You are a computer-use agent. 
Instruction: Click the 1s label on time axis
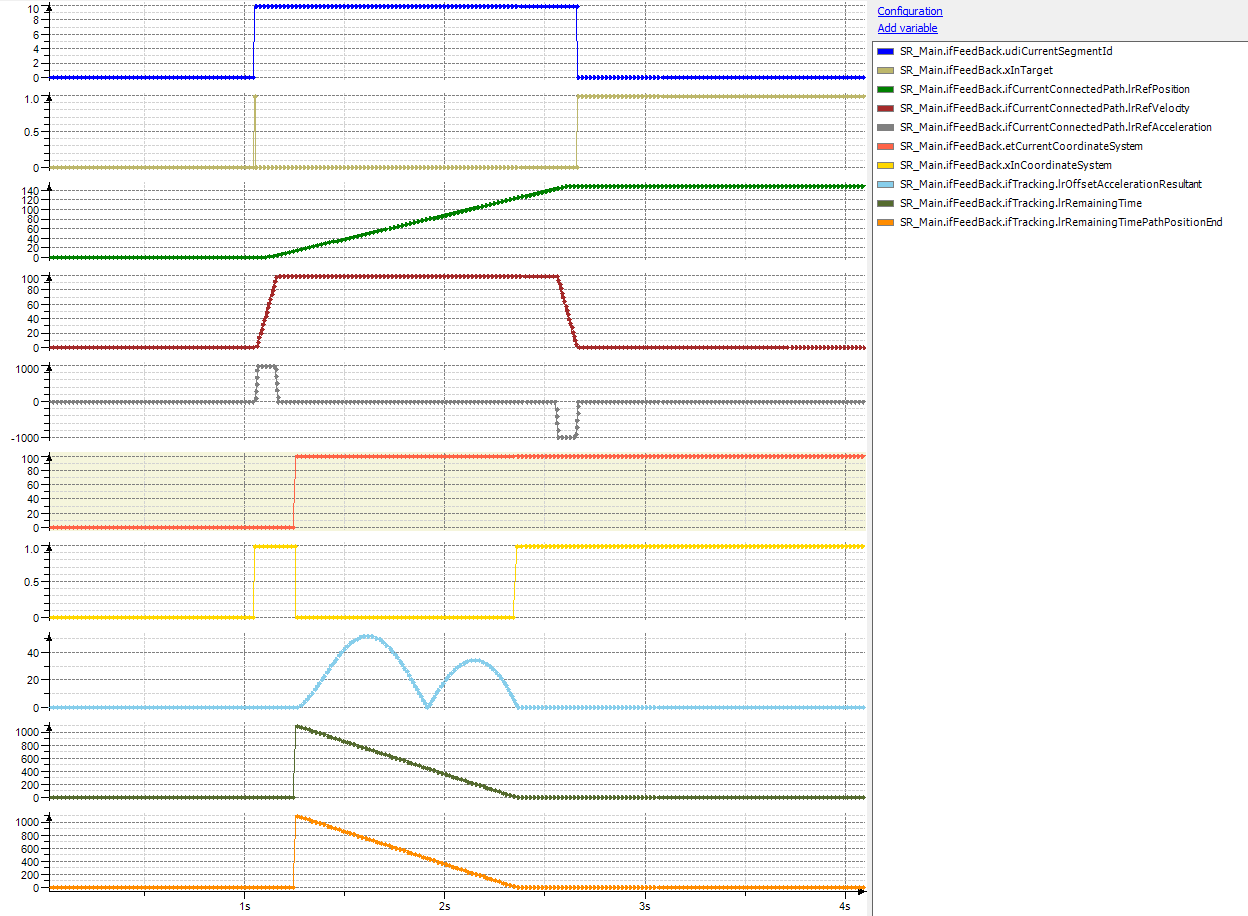coord(244,906)
